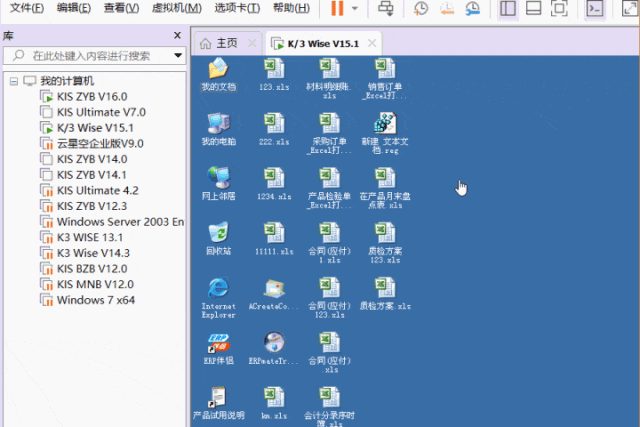Select the 回收站 recycle bin icon
The height and width of the screenshot is (427, 640).
[218, 239]
